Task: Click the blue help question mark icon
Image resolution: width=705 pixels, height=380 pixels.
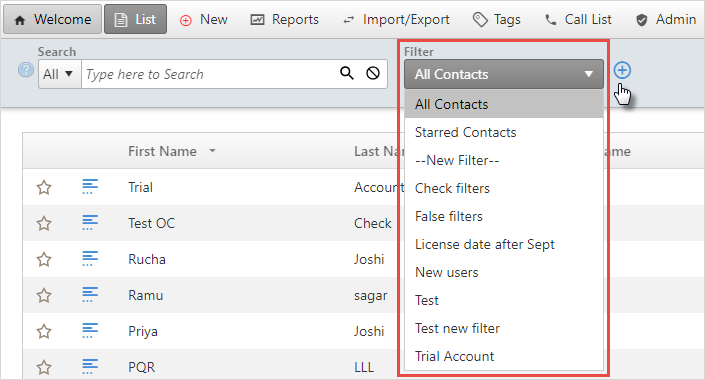Action: (26, 70)
